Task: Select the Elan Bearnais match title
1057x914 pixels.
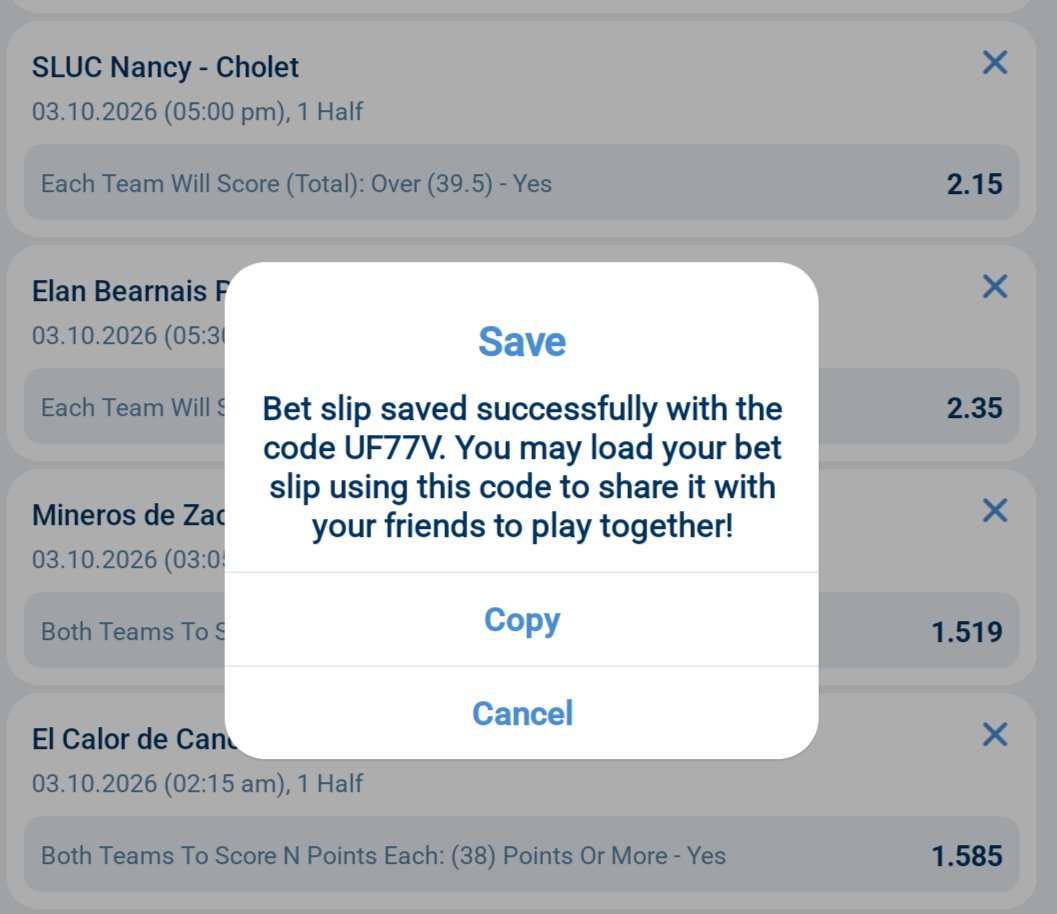Action: (129, 291)
